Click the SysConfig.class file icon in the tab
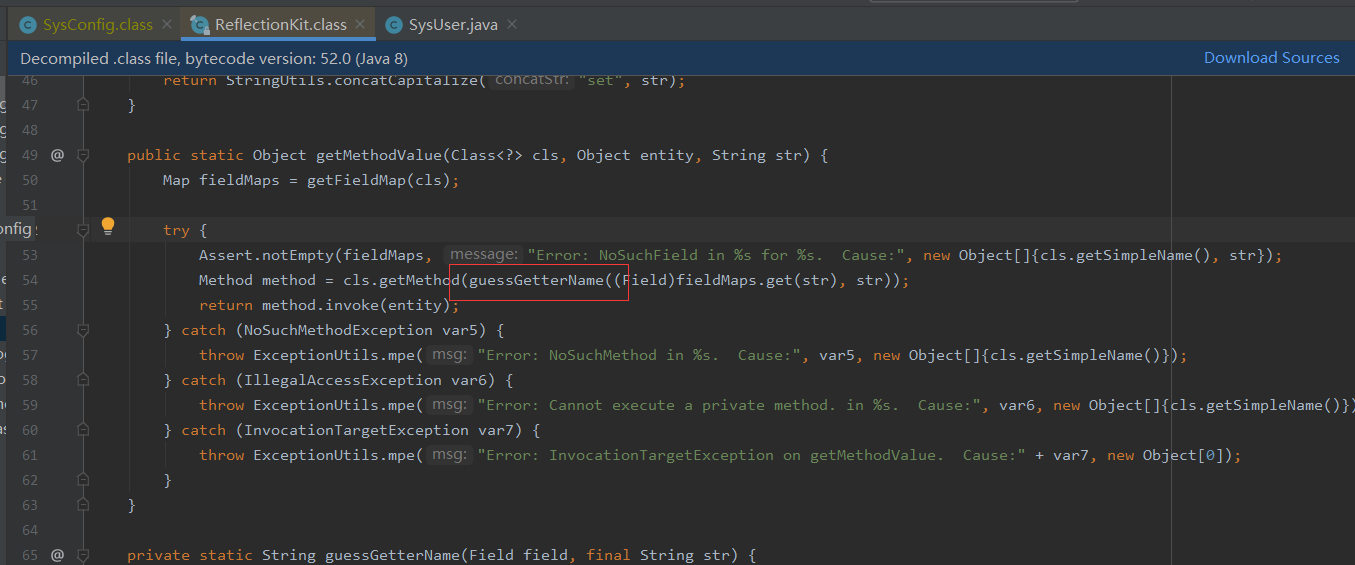Screen dimensions: 1355x565 pos(27,24)
